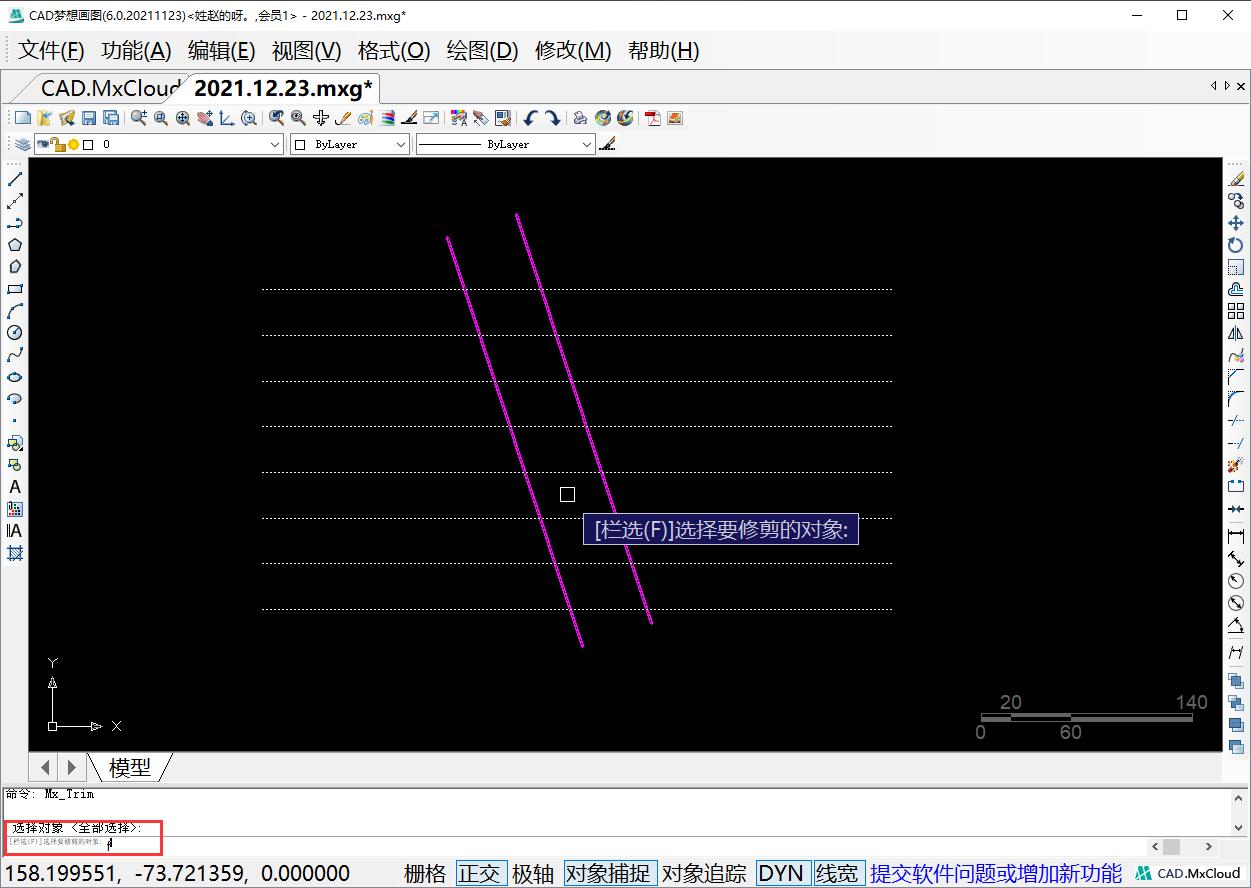
Task: Click the Print icon in top toolbar
Action: pos(580,117)
